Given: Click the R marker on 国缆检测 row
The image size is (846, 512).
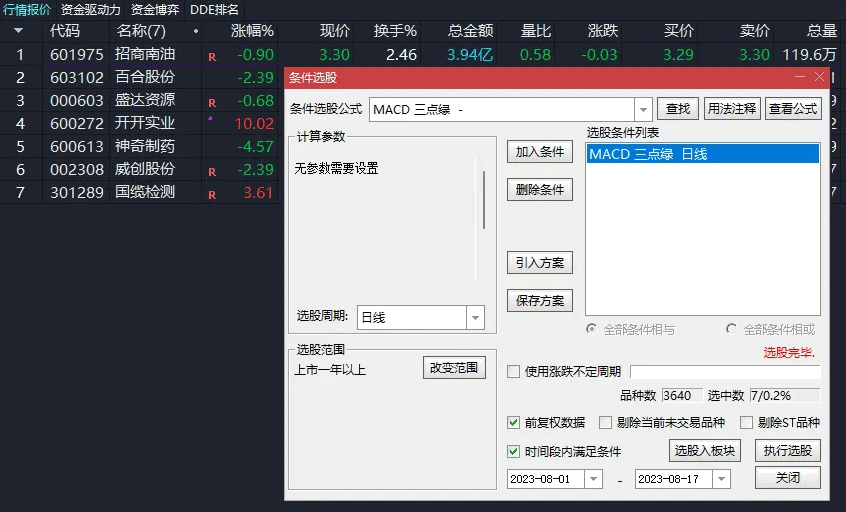Looking at the screenshot, I should pyautogui.click(x=212, y=195).
